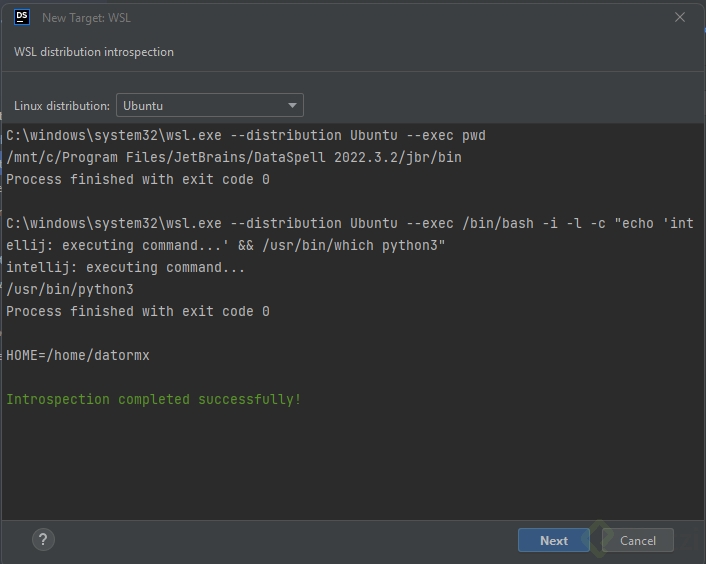Click the 'Linux distribution:' label
The width and height of the screenshot is (706, 564).
point(62,106)
